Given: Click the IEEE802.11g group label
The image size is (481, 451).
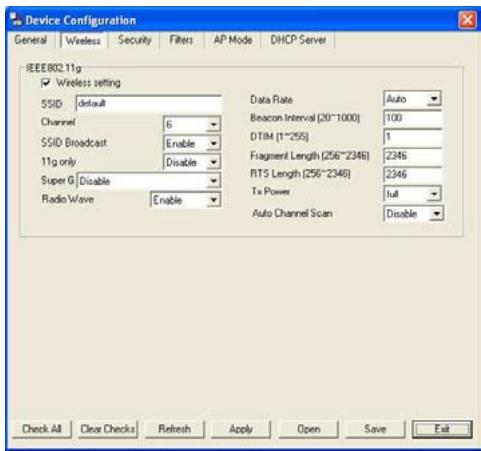Looking at the screenshot, I should coord(54,68).
